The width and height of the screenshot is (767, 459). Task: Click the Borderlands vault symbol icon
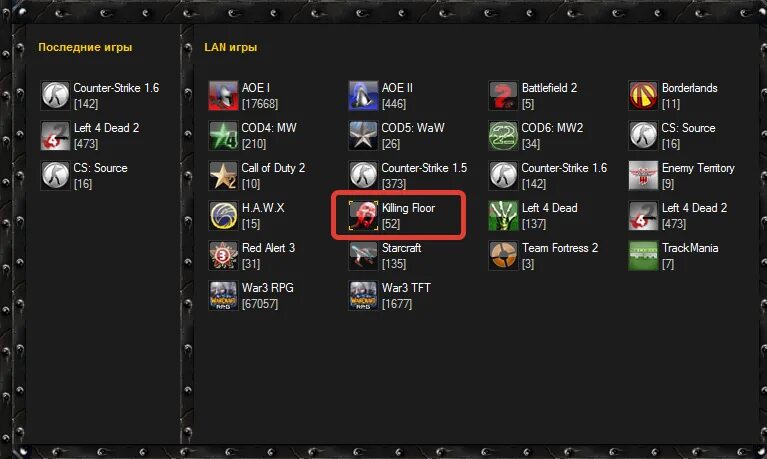643,95
